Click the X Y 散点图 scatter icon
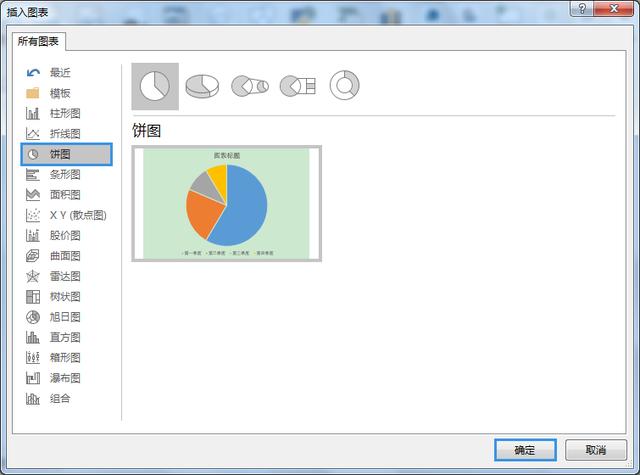This screenshot has height=475, width=640. click(33, 215)
